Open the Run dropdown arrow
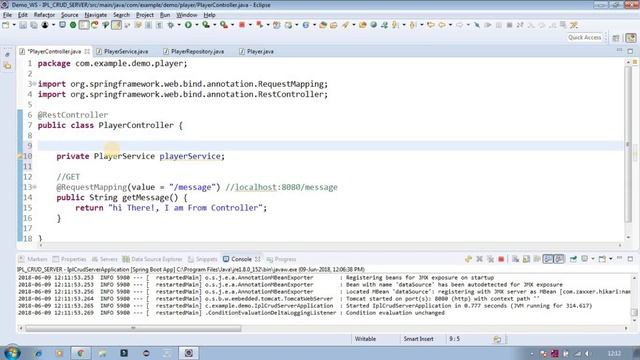640x360 pixels. coord(197,25)
